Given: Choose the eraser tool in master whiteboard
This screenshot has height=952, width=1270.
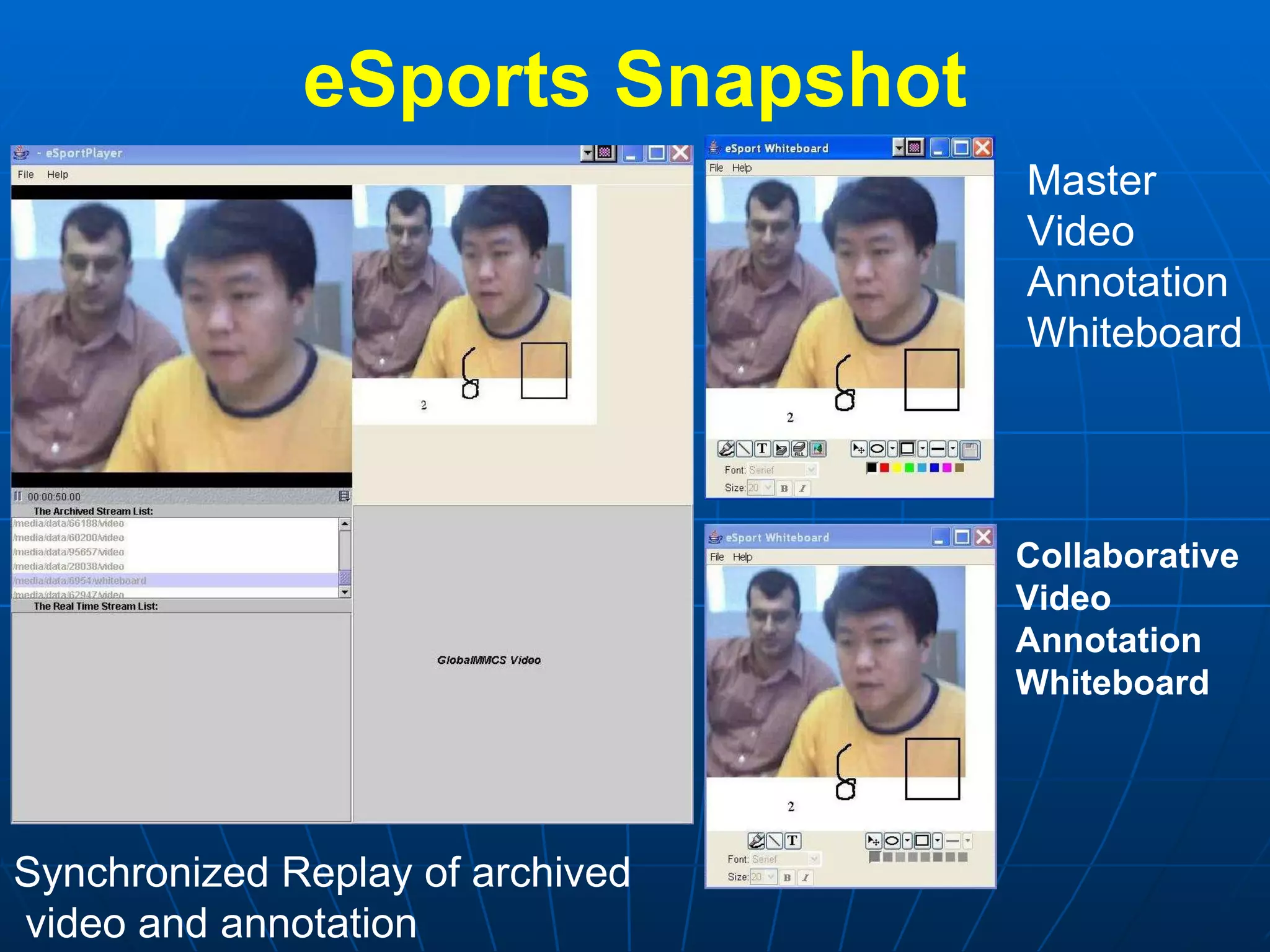Looking at the screenshot, I should [781, 449].
